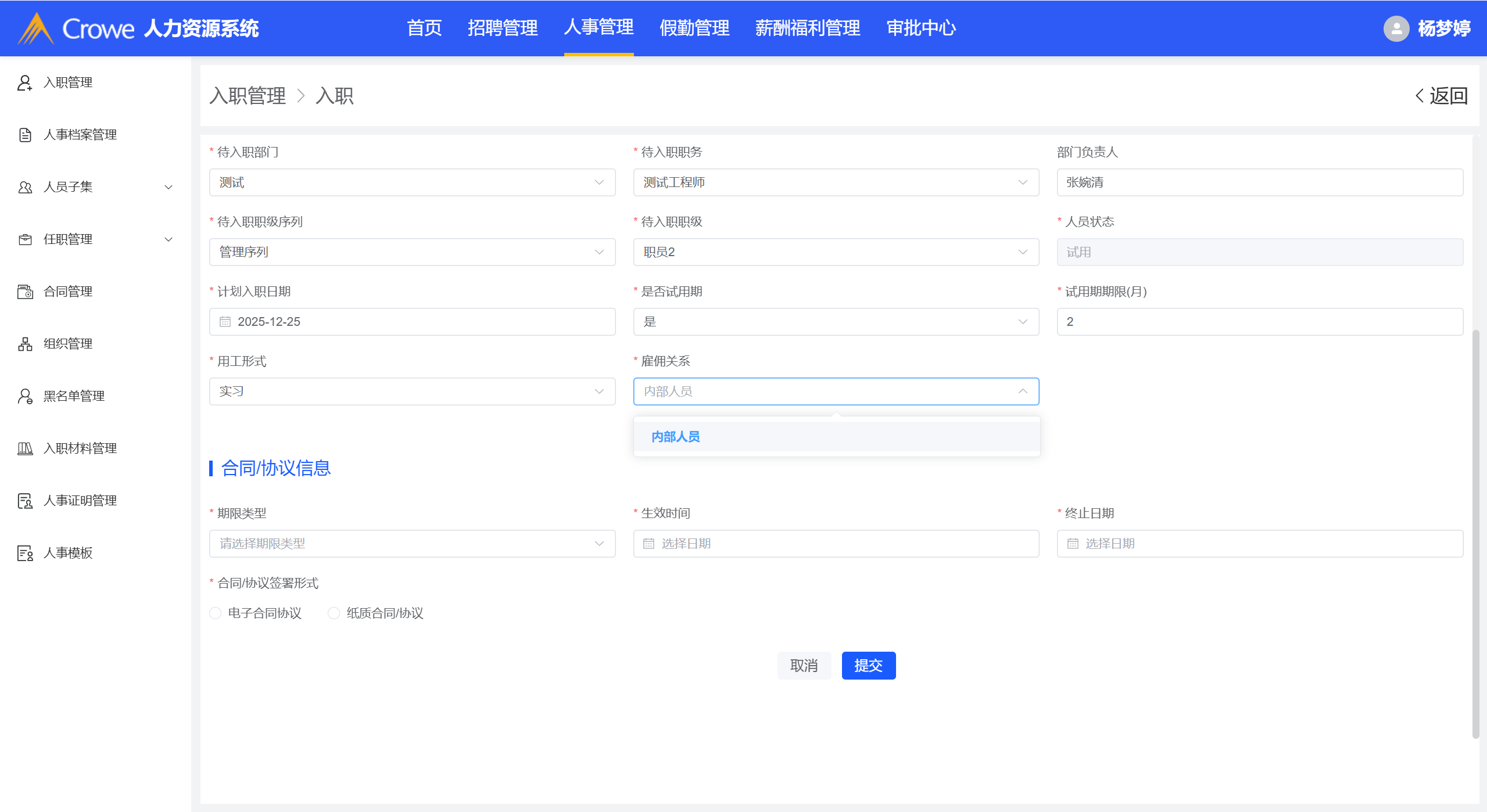Select the 组织管理 hierarchy icon
The width and height of the screenshot is (1487, 812).
24,344
